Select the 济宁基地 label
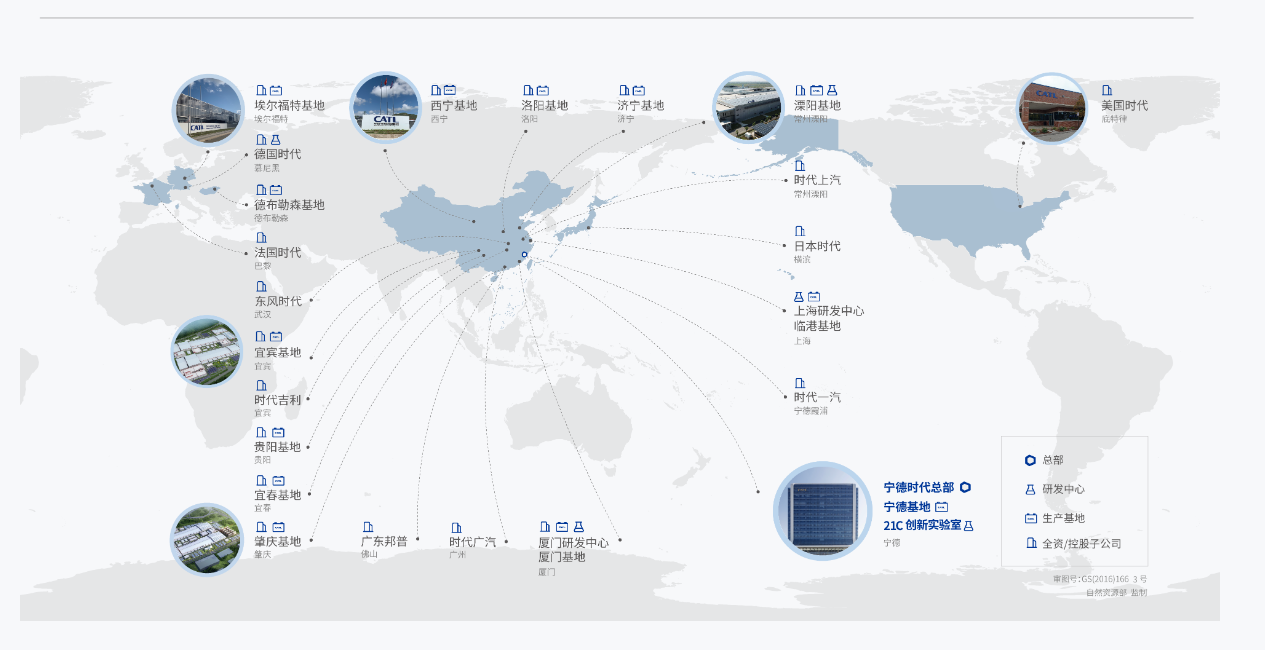 point(641,105)
